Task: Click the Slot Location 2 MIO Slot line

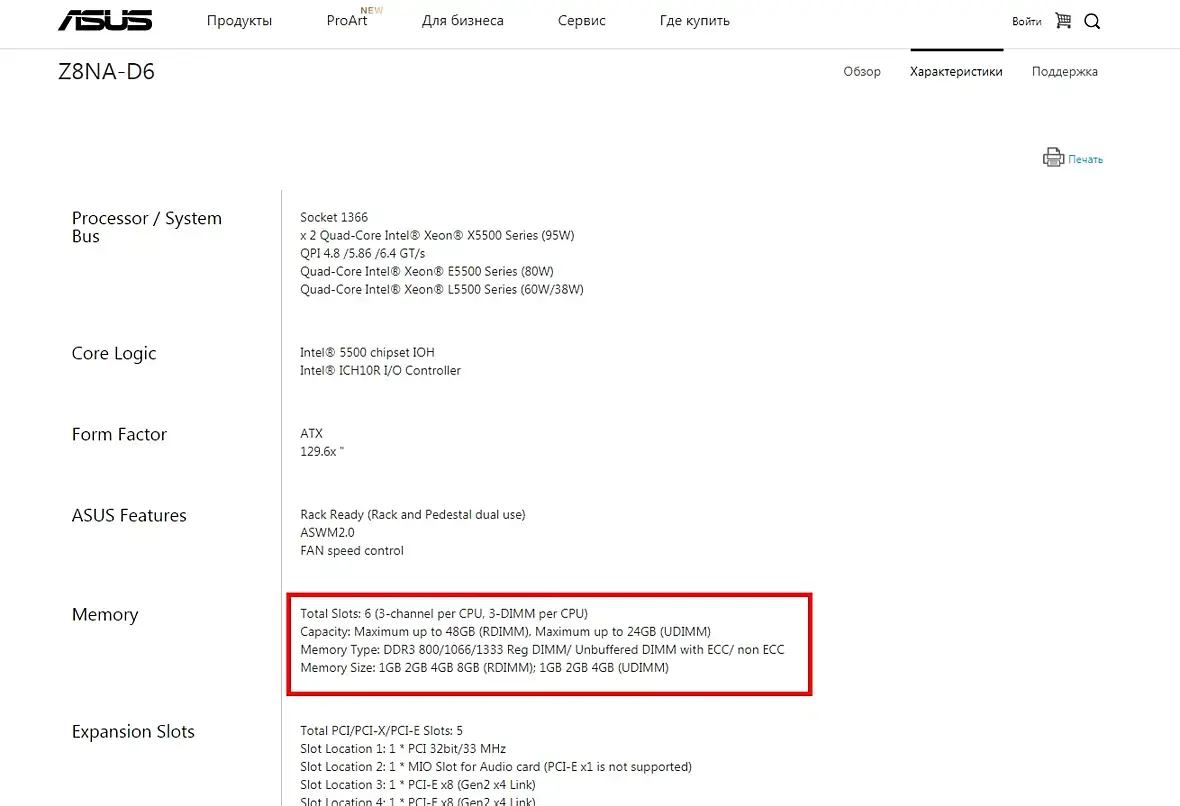Action: tap(496, 767)
